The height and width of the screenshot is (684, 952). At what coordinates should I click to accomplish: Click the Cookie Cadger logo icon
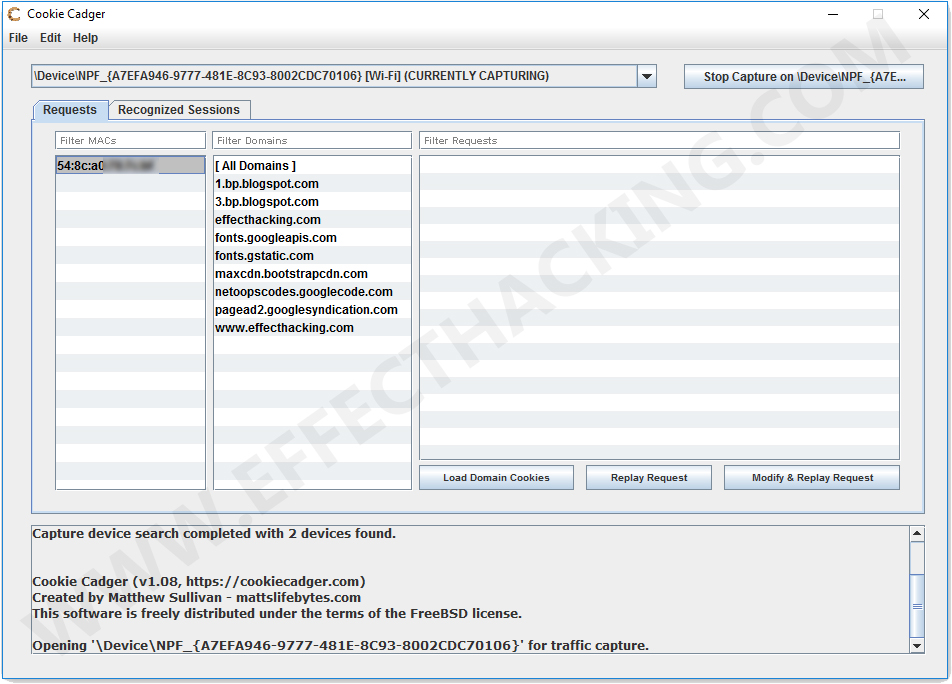13,14
